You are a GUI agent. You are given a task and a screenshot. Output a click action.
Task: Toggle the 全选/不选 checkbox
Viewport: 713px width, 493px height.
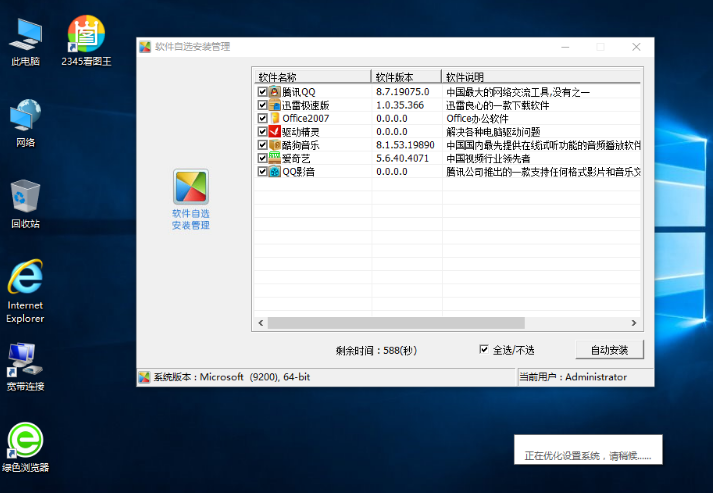[x=484, y=349]
